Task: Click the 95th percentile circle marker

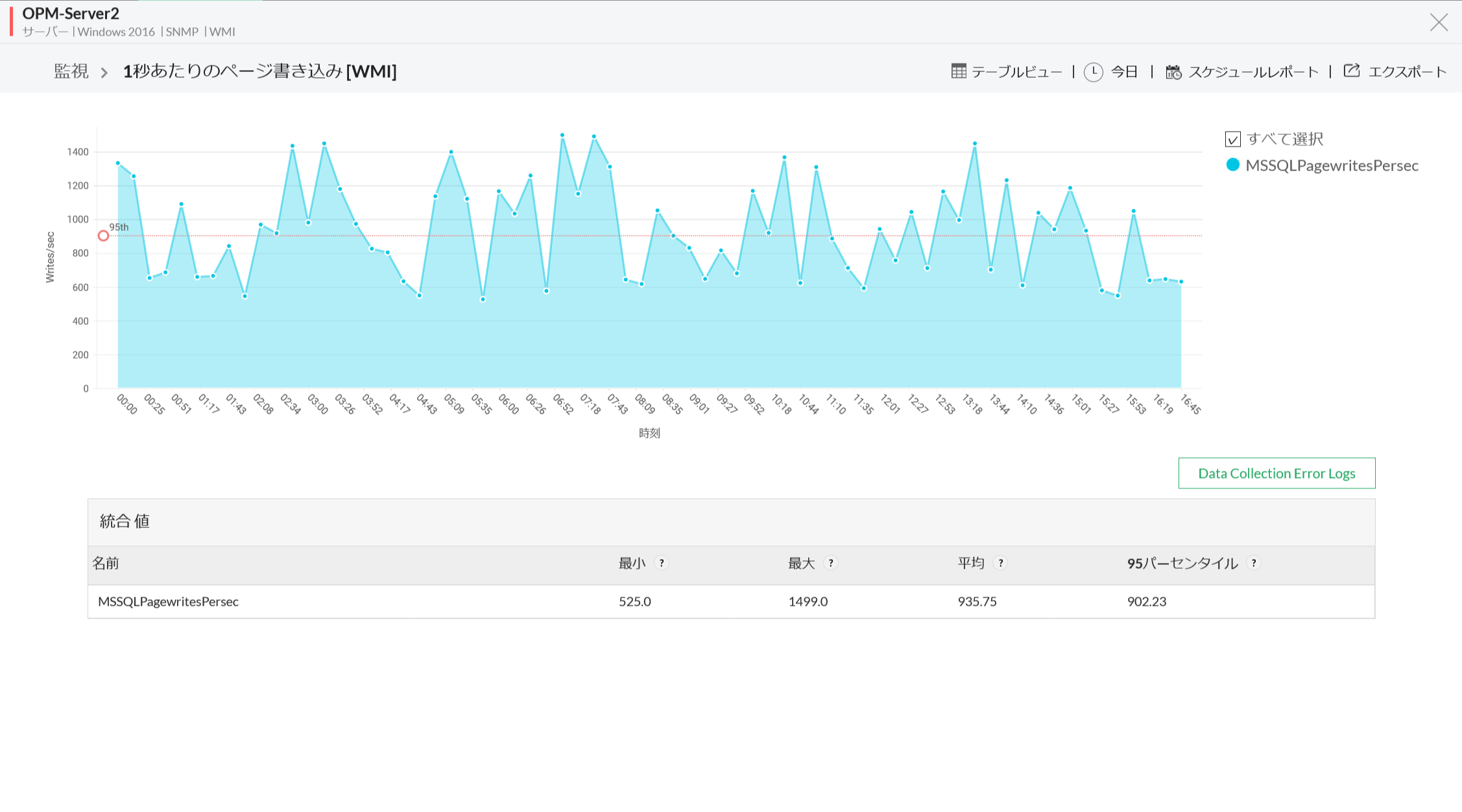Action: tap(103, 236)
